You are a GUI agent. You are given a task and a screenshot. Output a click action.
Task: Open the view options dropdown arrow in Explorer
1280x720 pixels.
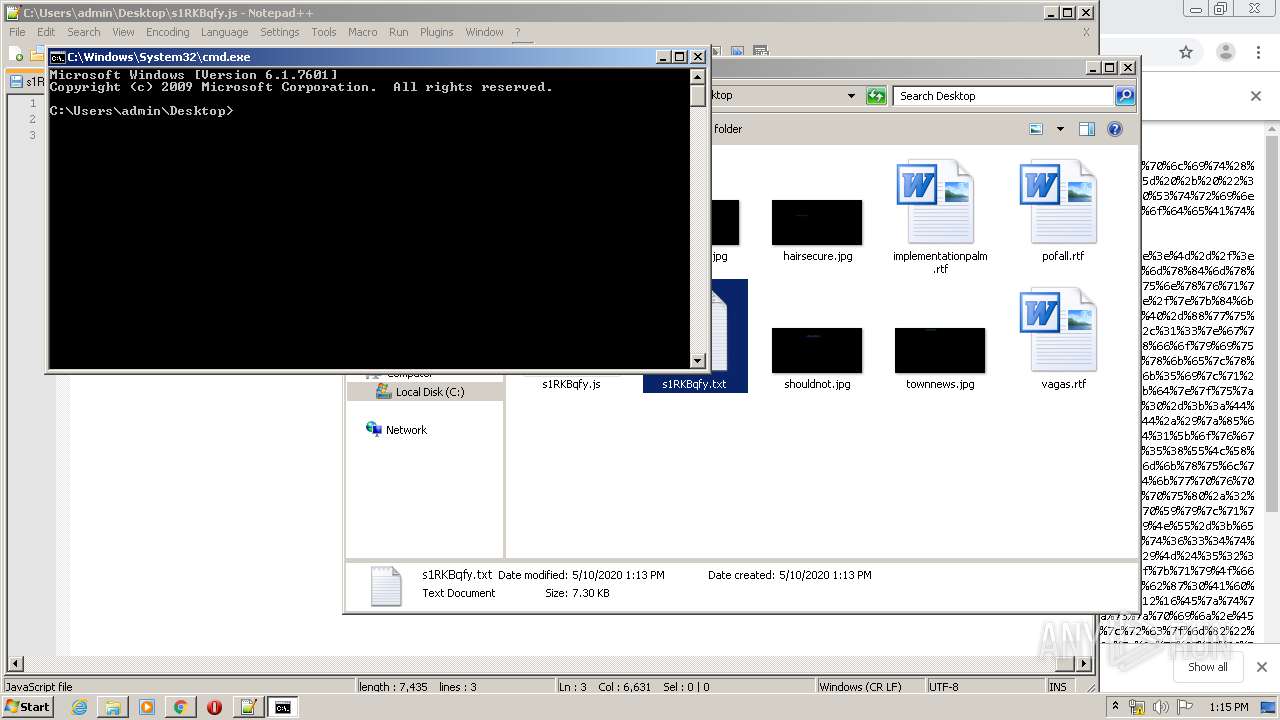[1060, 129]
